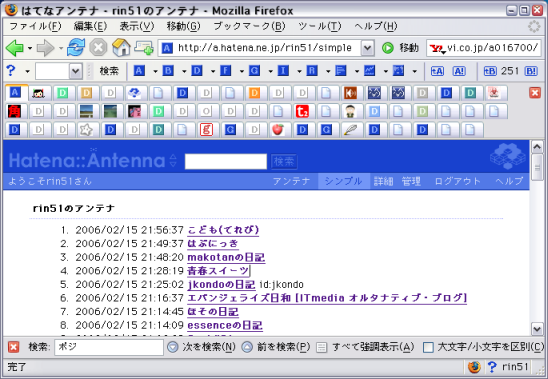Open the こども(てれび) link
548x379 pixels.
pos(223,230)
